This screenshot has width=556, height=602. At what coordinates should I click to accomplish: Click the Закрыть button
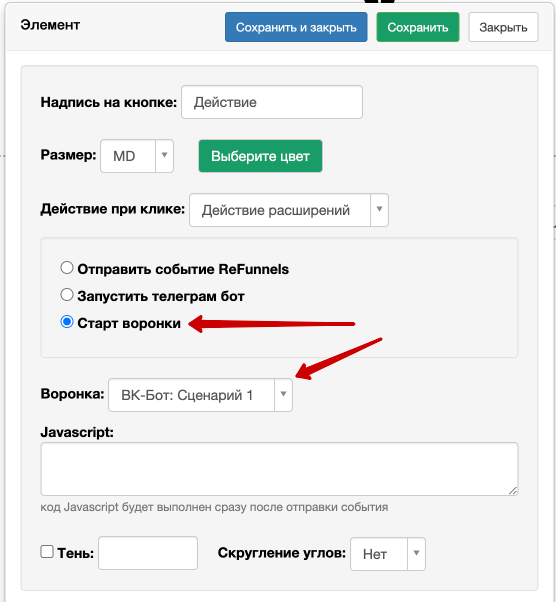503,27
